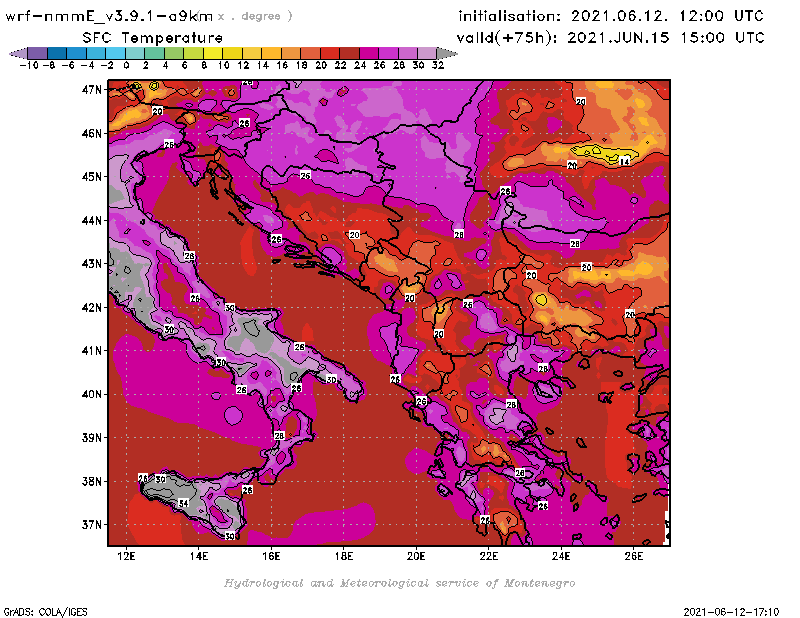Screen dimensions: 800x618
Task: Click the 0 value on the colorbar scale
Action: (126, 65)
